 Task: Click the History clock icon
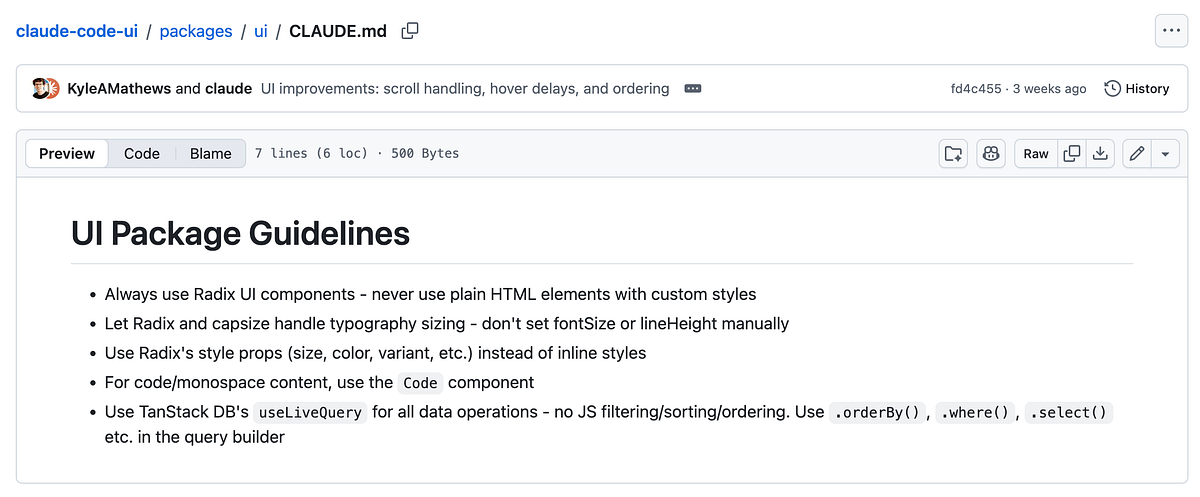click(x=1112, y=89)
